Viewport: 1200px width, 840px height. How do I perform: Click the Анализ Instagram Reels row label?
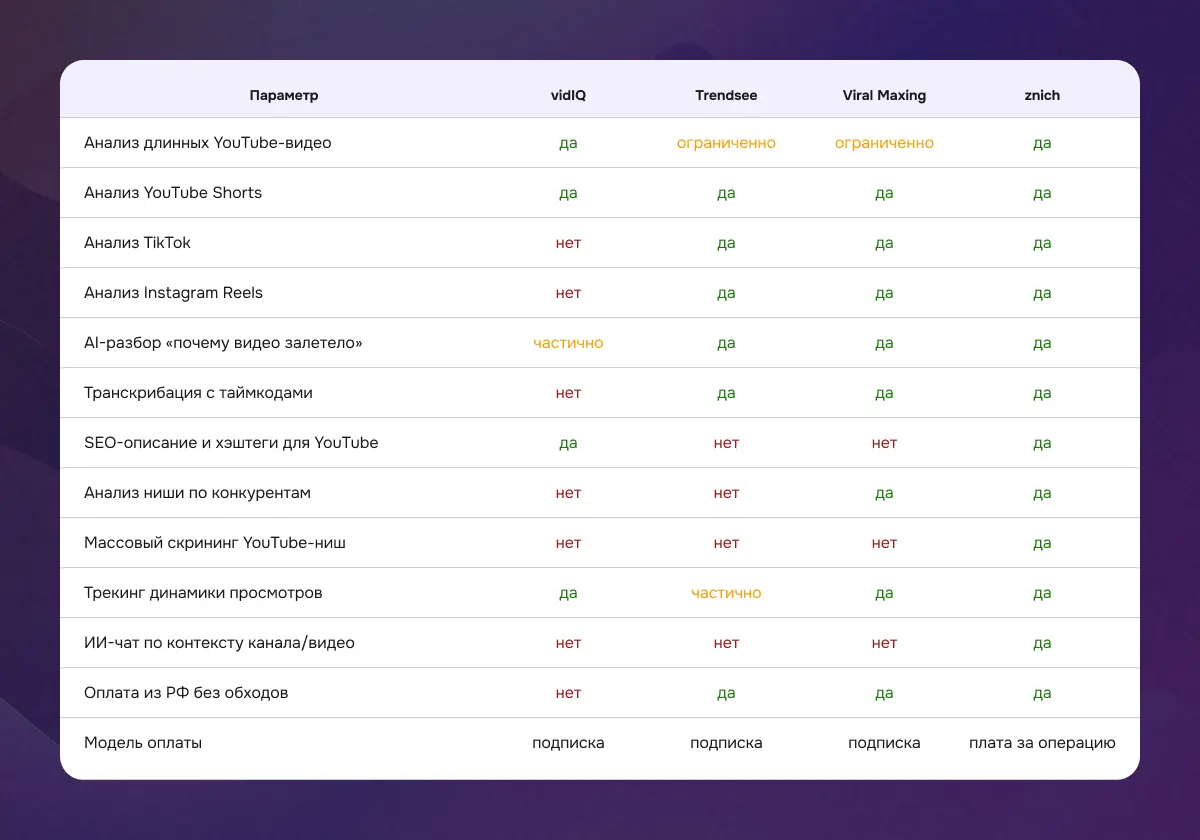(x=174, y=293)
